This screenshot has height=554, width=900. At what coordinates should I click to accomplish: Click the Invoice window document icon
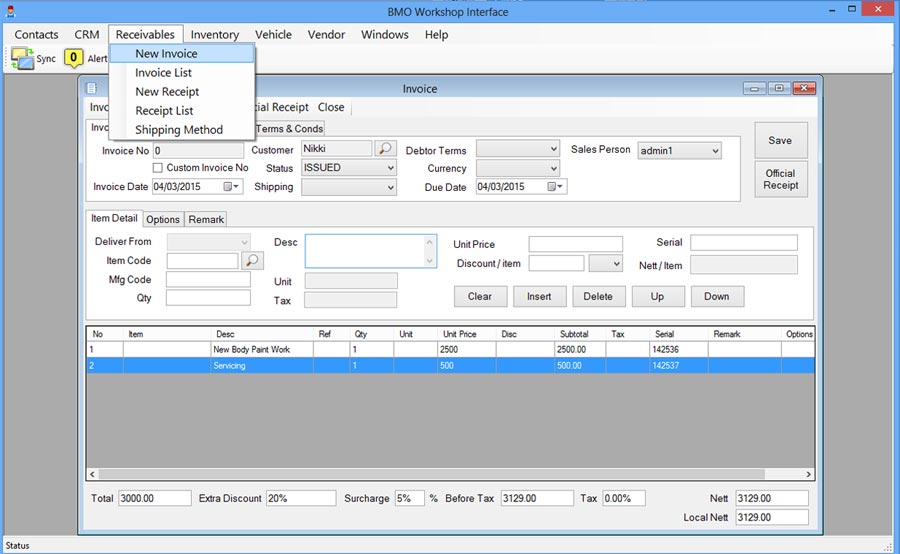point(91,88)
